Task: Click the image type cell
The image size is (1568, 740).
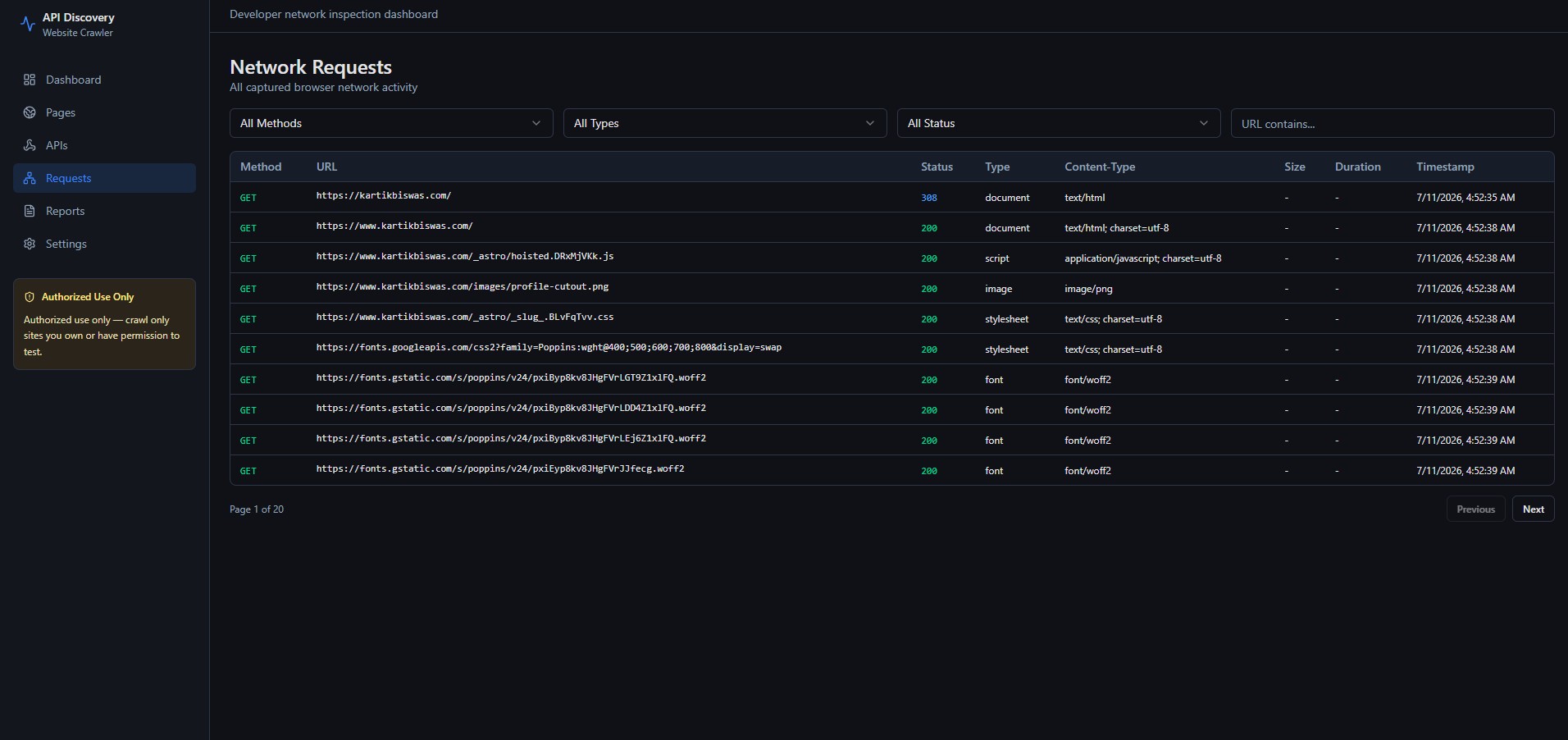Action: [999, 289]
